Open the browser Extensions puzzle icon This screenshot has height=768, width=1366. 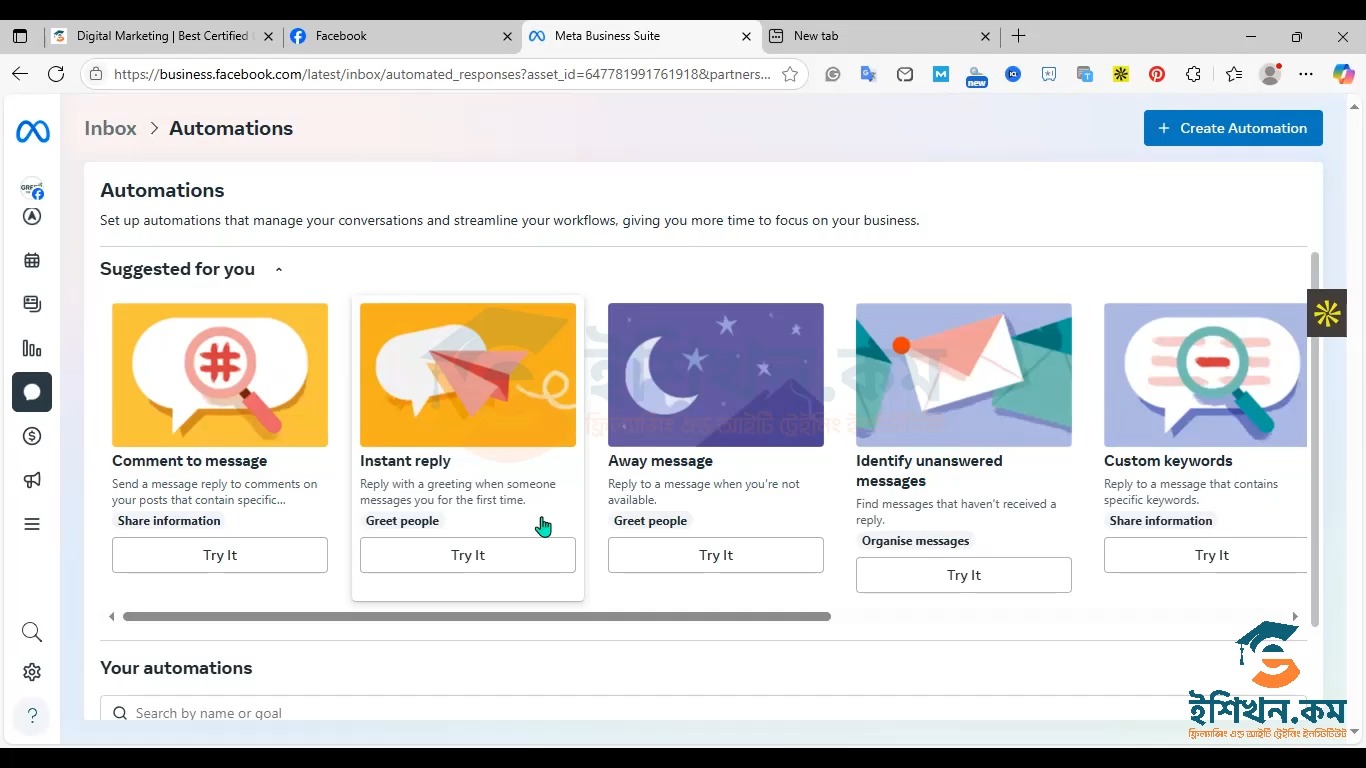point(1193,74)
